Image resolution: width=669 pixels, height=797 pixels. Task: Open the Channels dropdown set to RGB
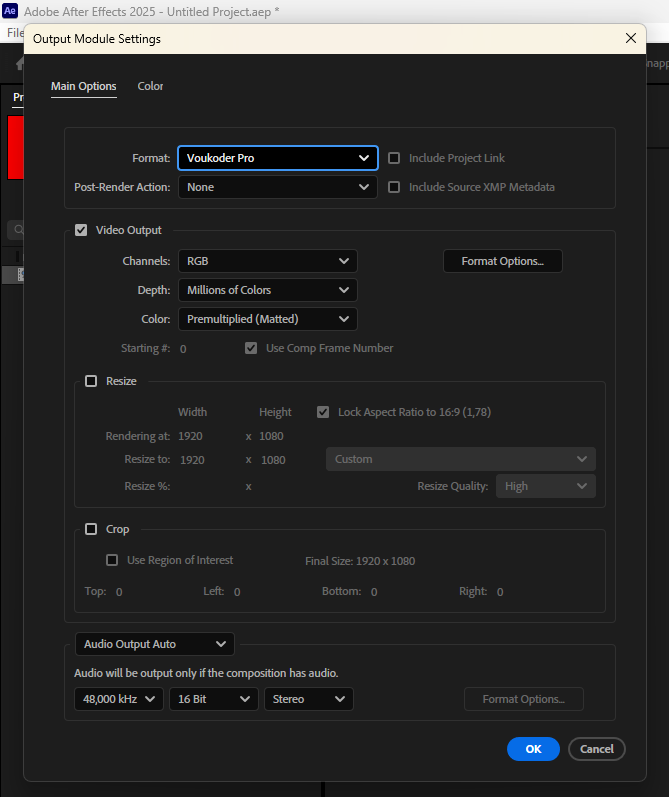coord(267,261)
